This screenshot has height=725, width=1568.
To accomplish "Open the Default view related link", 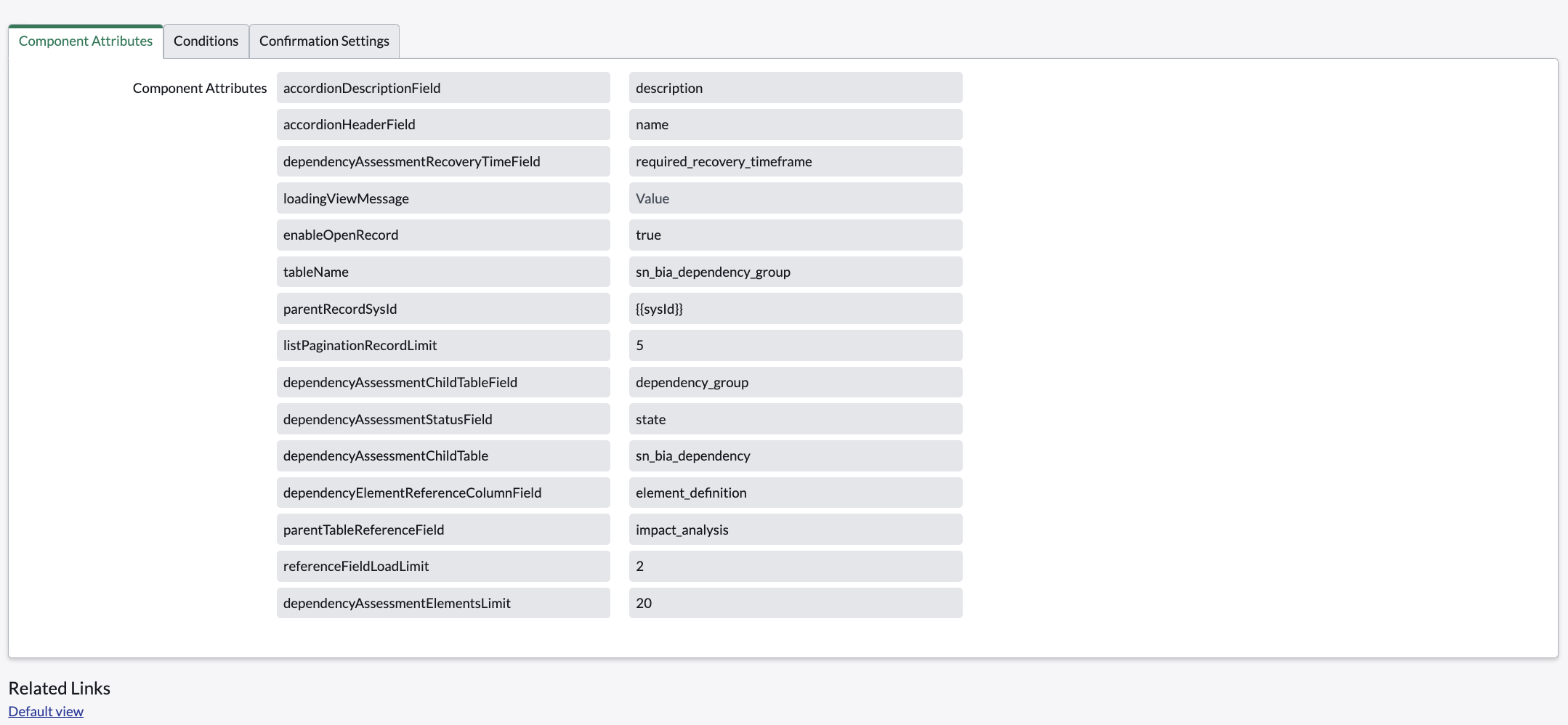I will coord(46,711).
